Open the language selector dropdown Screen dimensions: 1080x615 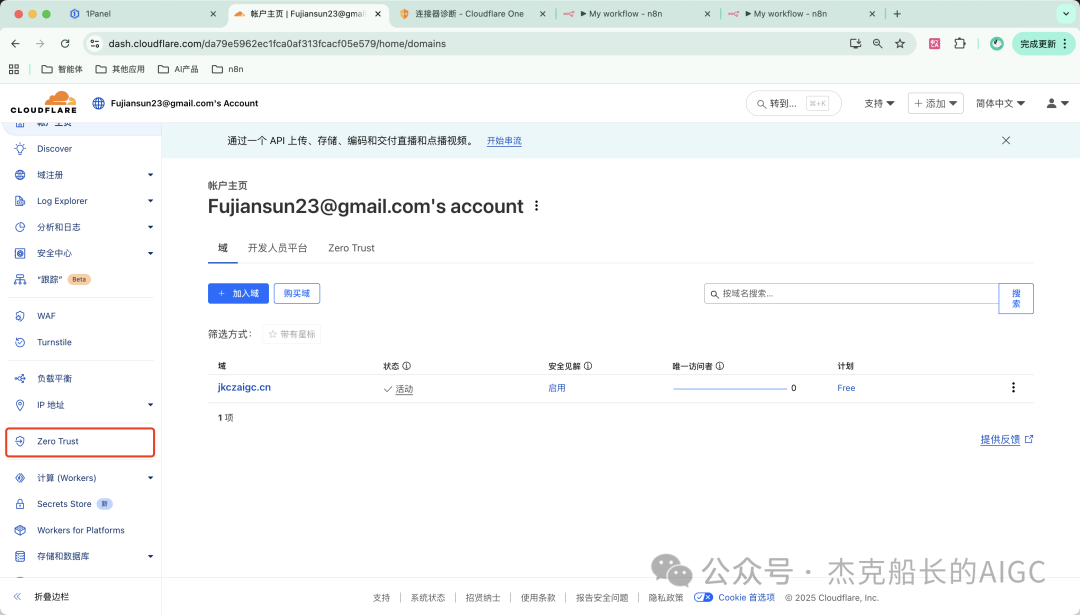point(1000,103)
